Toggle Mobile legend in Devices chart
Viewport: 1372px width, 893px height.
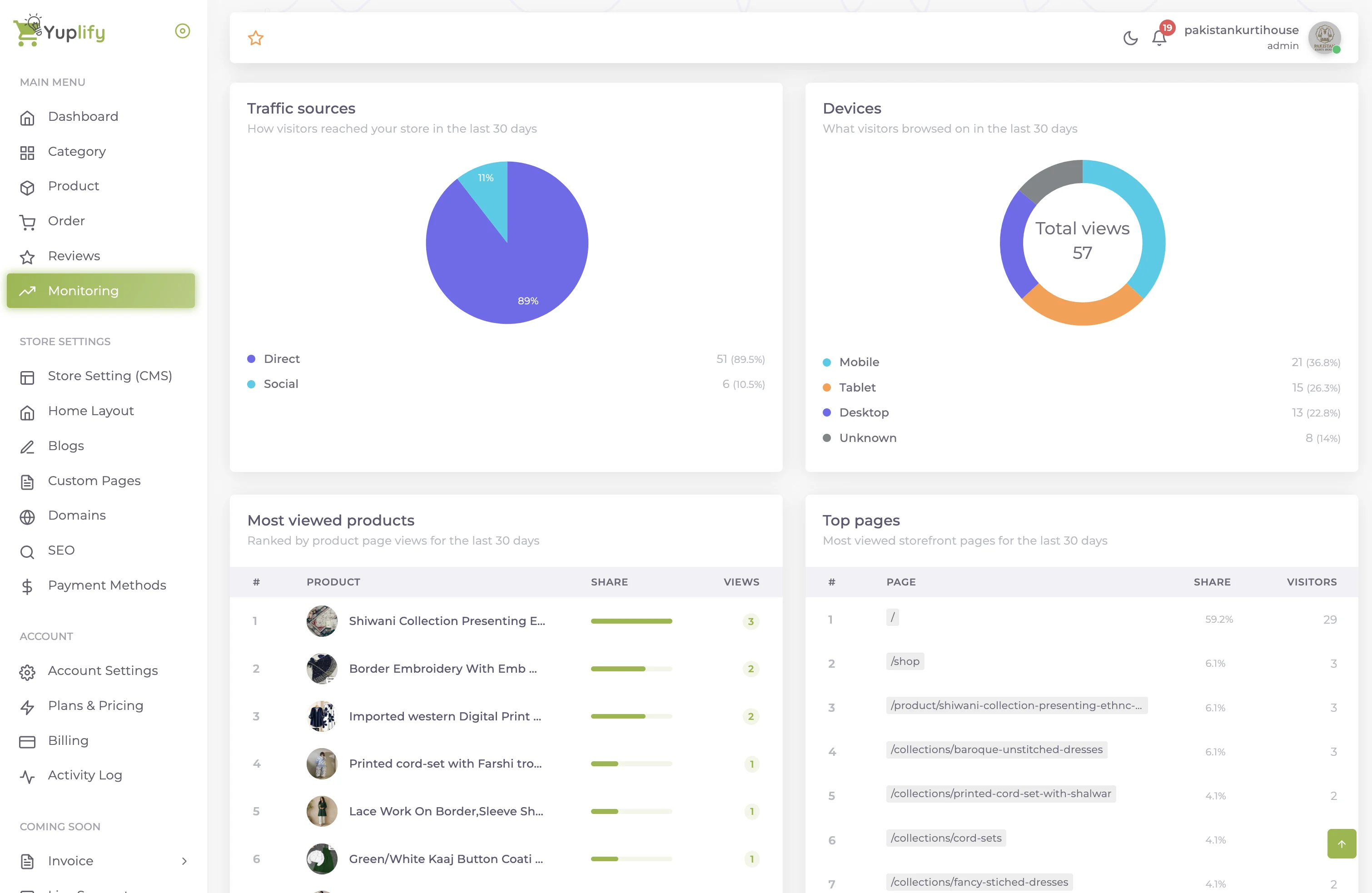pyautogui.click(x=851, y=362)
